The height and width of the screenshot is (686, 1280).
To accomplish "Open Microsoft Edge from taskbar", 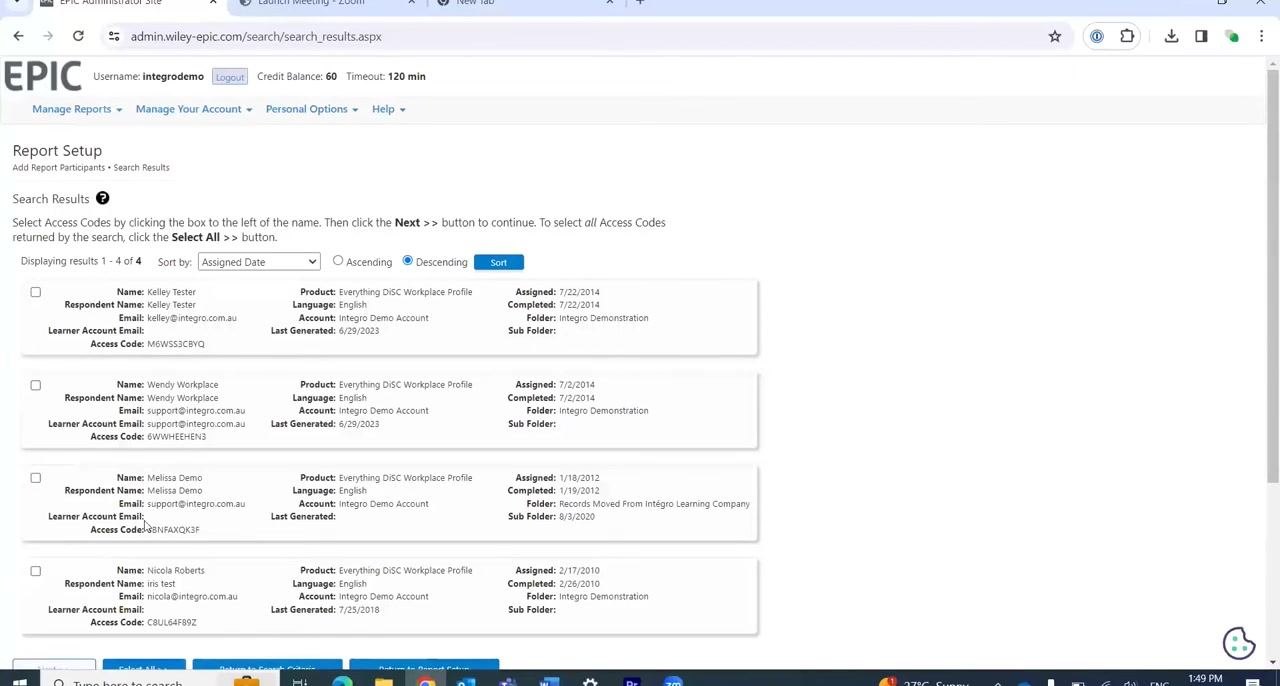I will (x=342, y=682).
